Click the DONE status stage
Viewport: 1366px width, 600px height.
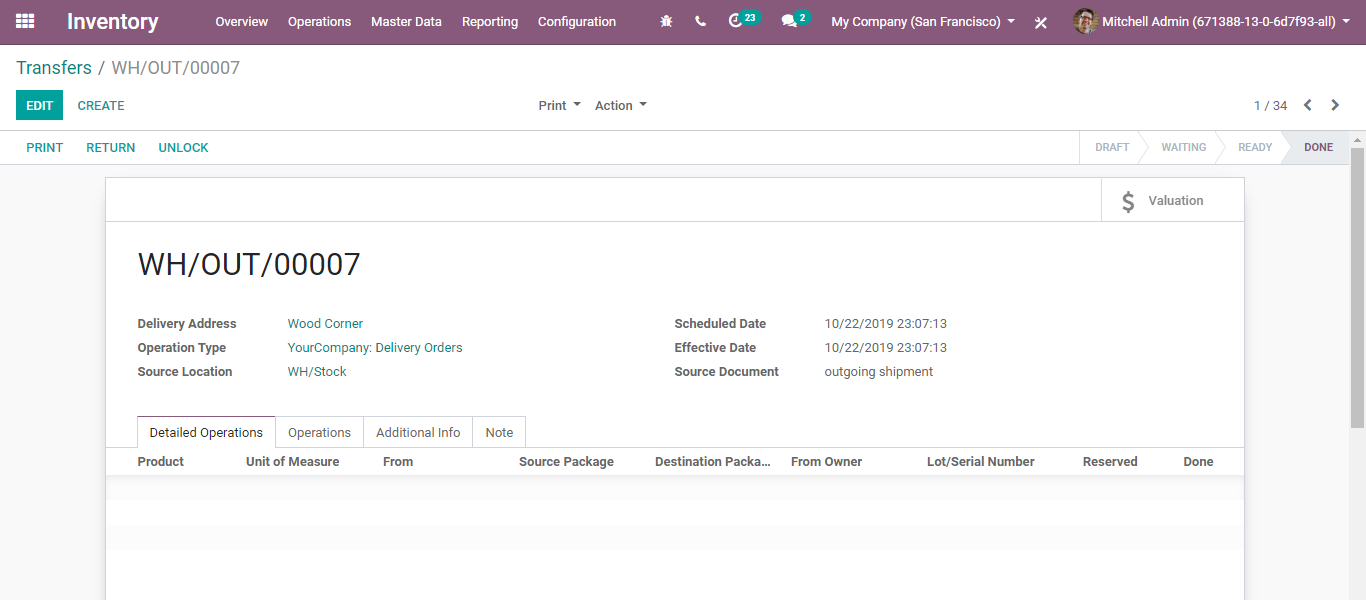[x=1318, y=147]
